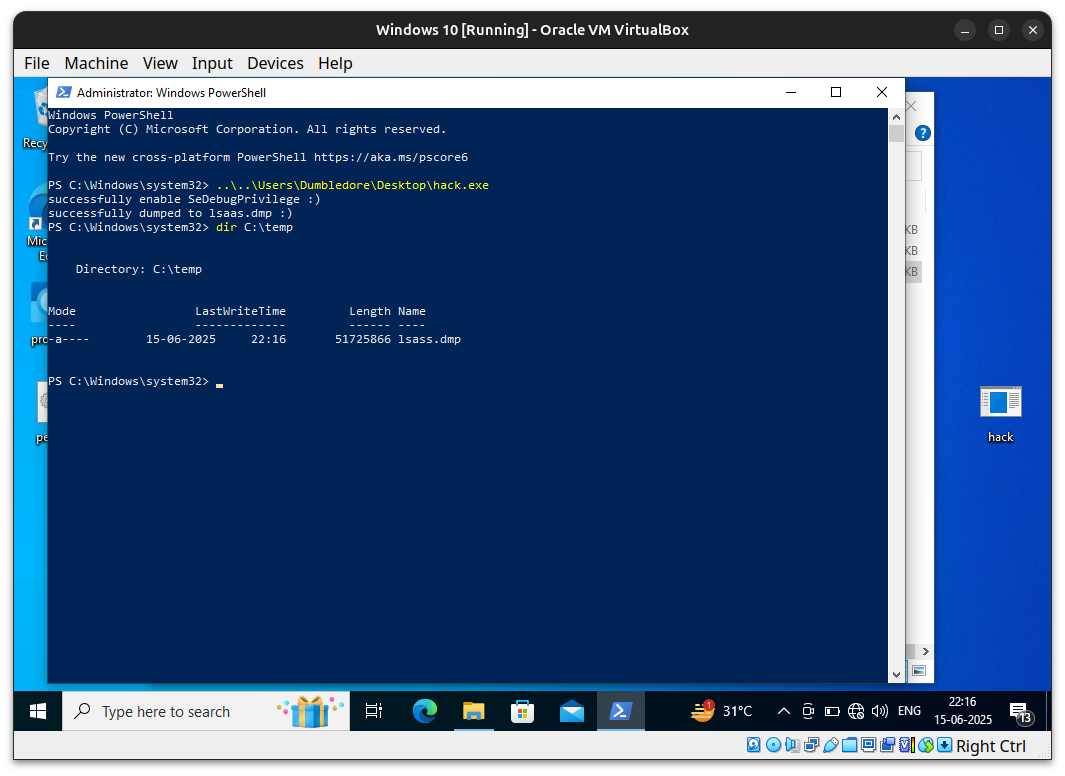Close the background window behind PowerShell

(911, 106)
